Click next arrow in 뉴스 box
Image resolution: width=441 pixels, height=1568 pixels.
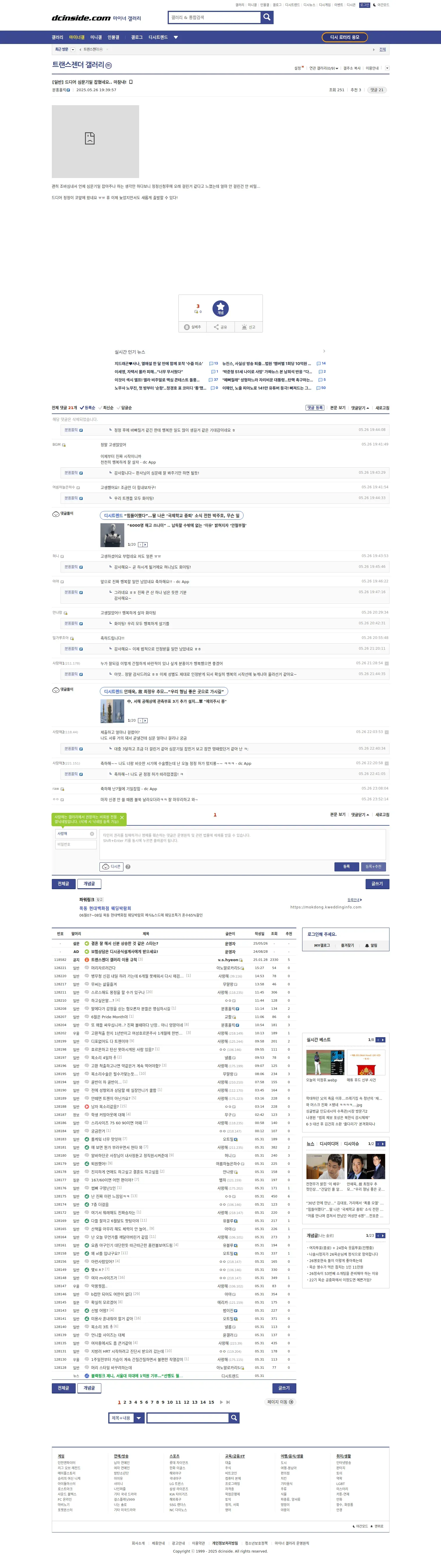click(x=383, y=1144)
